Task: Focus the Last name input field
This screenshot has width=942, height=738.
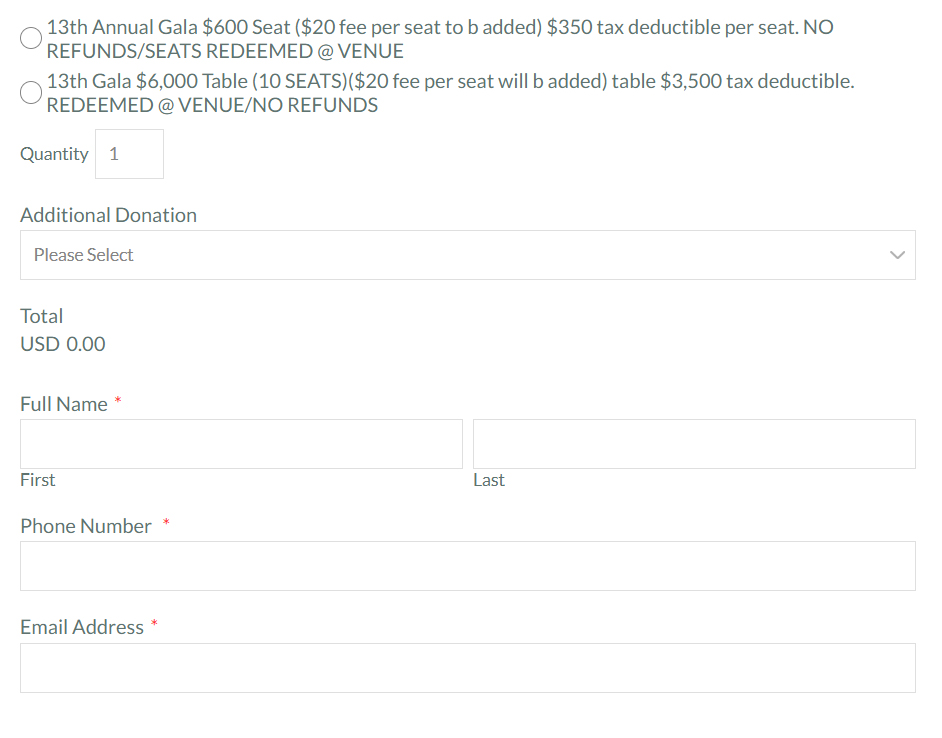Action: tap(694, 444)
